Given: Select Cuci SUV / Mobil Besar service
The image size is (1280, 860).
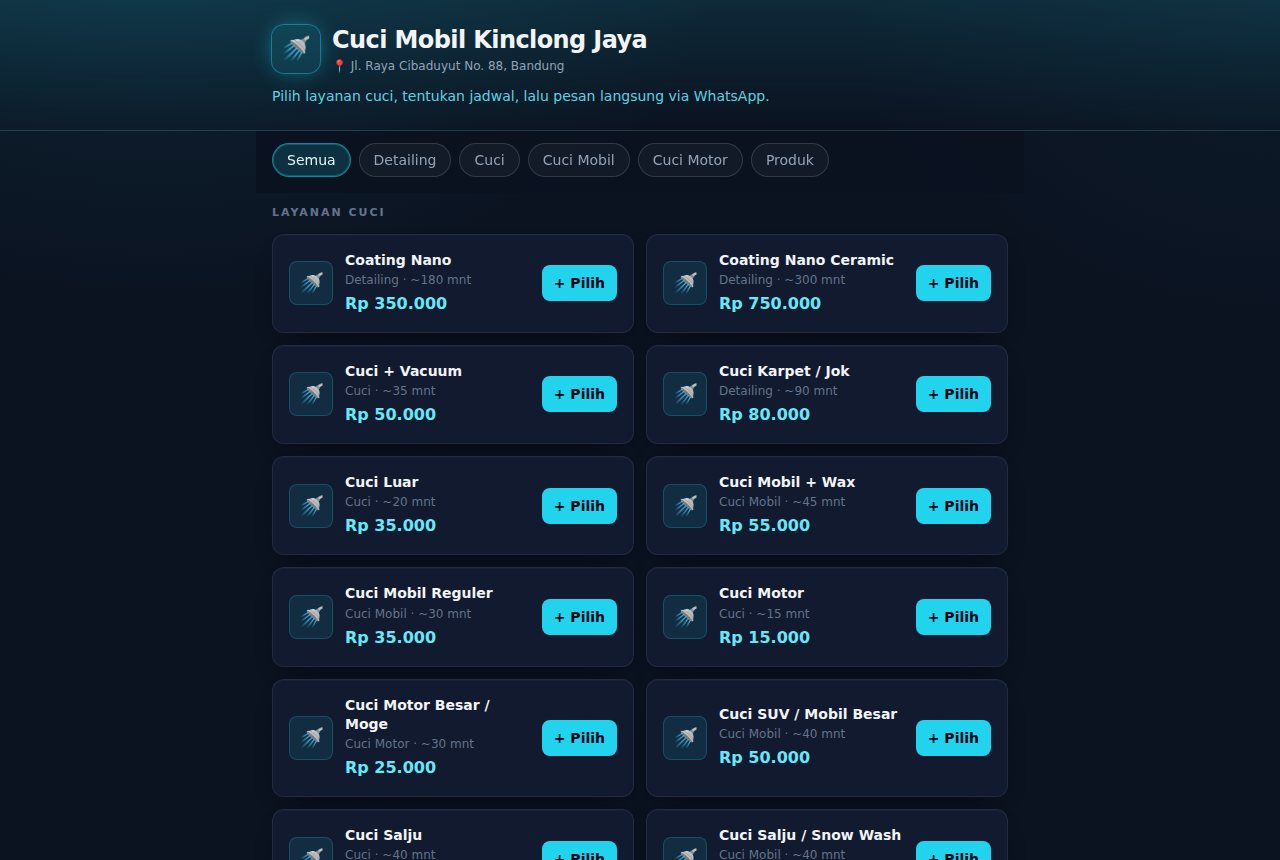Looking at the screenshot, I should pos(953,738).
